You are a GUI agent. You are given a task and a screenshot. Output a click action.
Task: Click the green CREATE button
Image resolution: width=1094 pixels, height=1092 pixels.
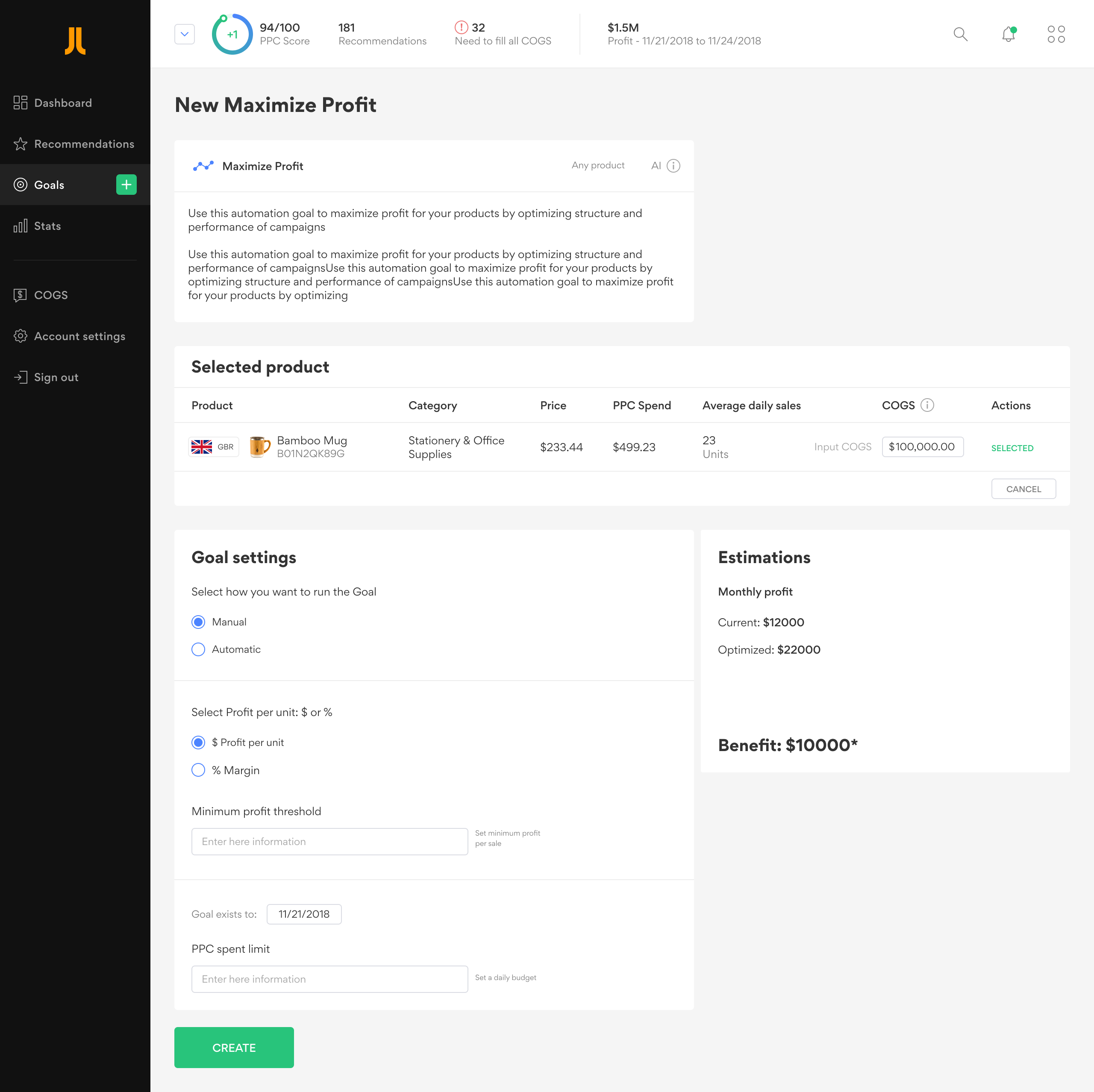(x=234, y=1047)
